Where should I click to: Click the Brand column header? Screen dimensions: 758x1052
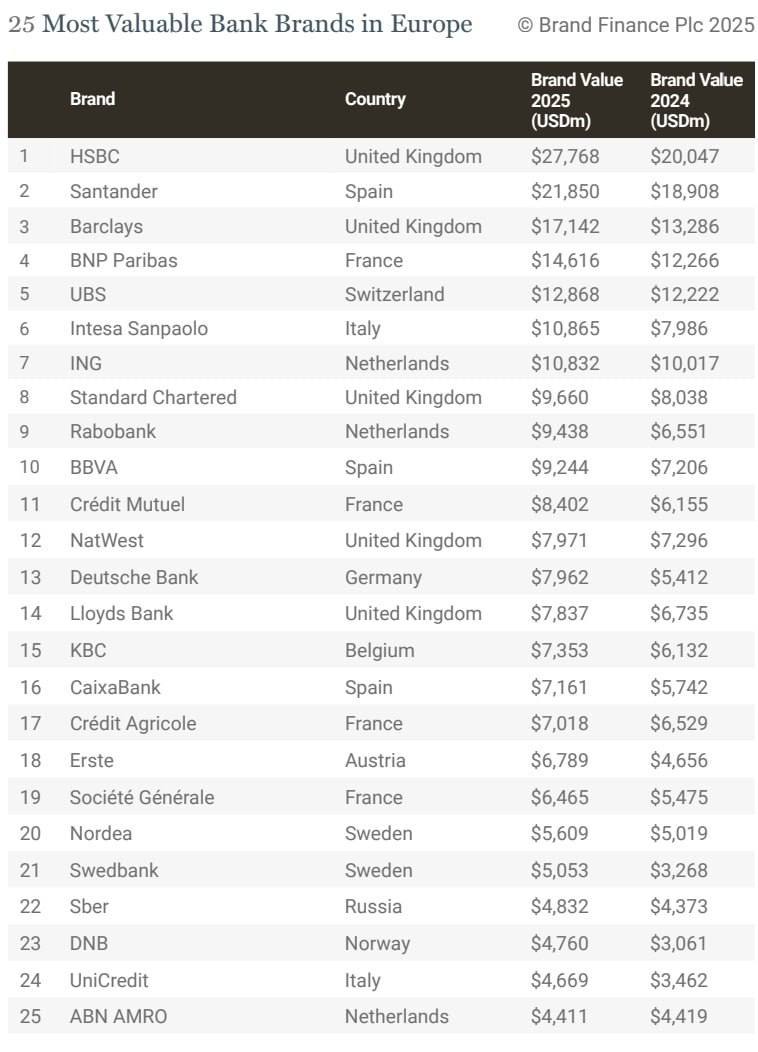(92, 99)
